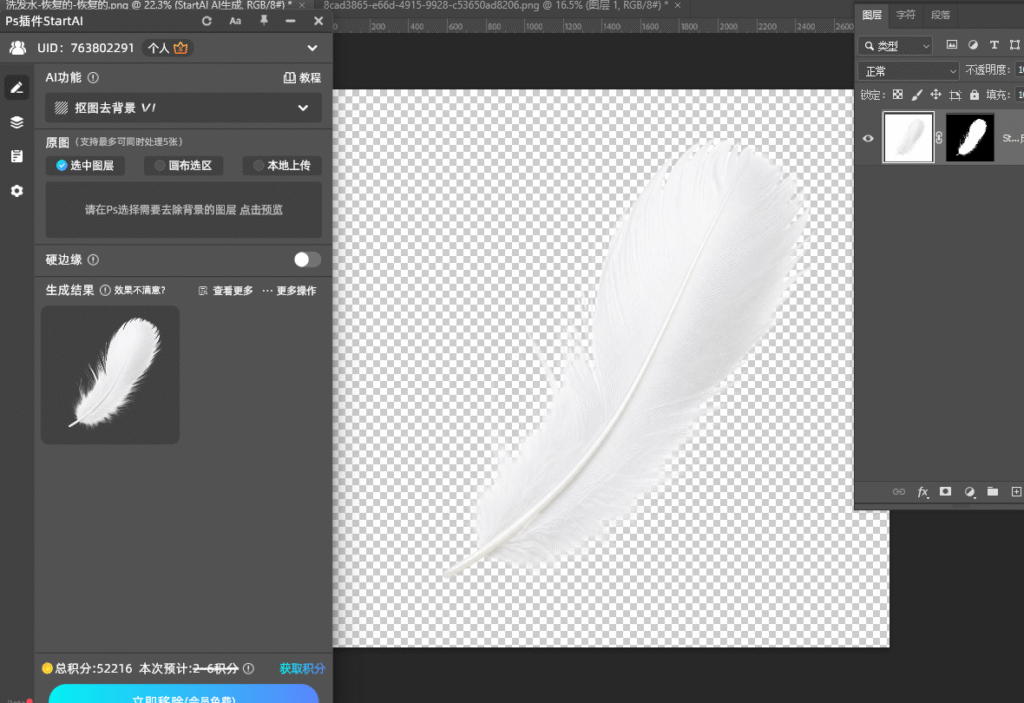This screenshot has height=703, width=1024.
Task: Expand the UID account chevron
Action: tap(312, 48)
